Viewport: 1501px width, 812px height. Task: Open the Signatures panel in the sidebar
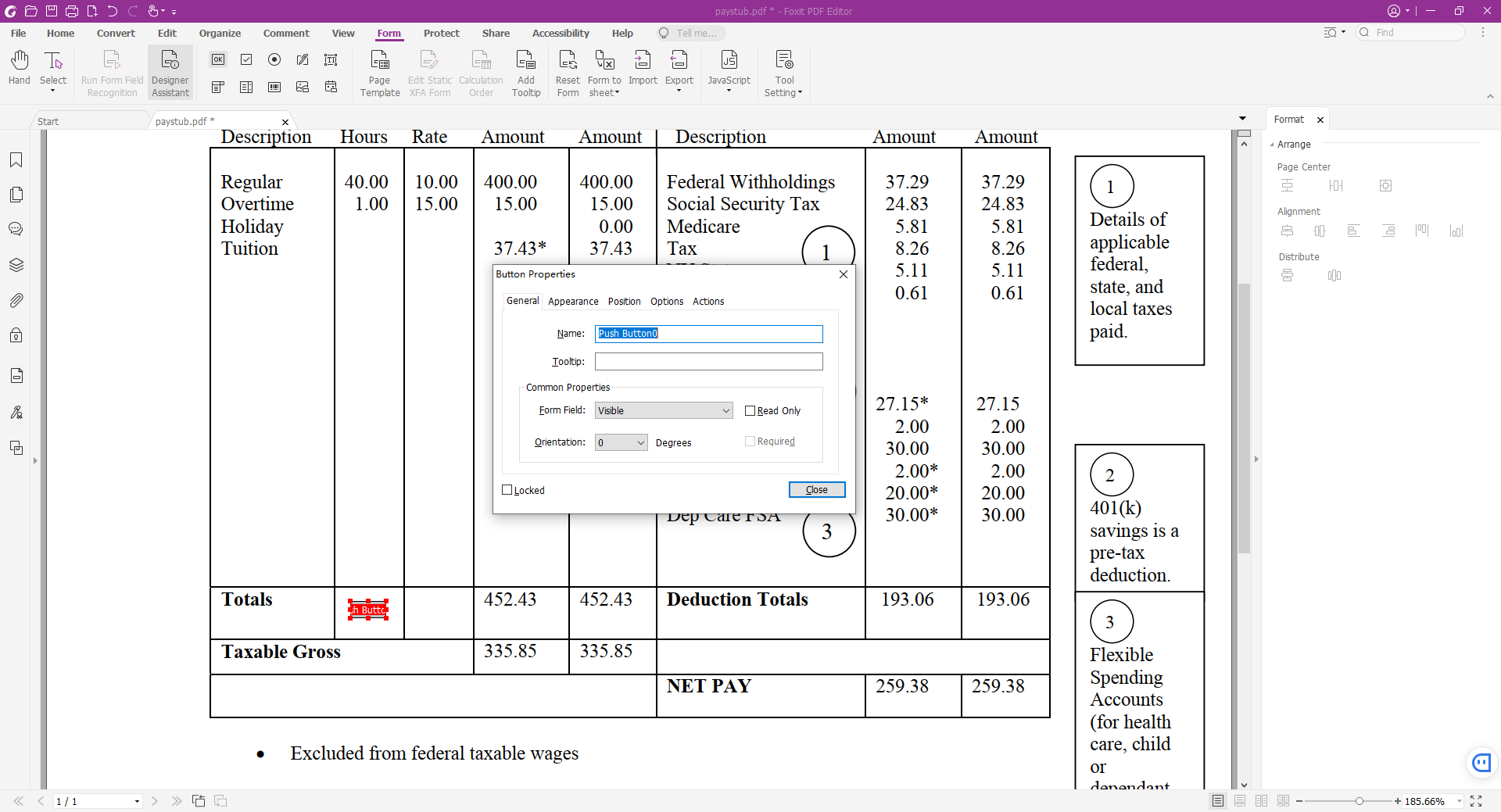(16, 412)
